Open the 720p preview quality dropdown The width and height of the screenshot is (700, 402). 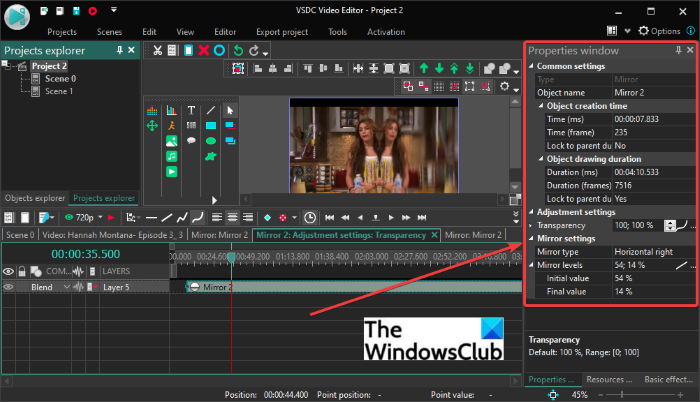click(100, 217)
